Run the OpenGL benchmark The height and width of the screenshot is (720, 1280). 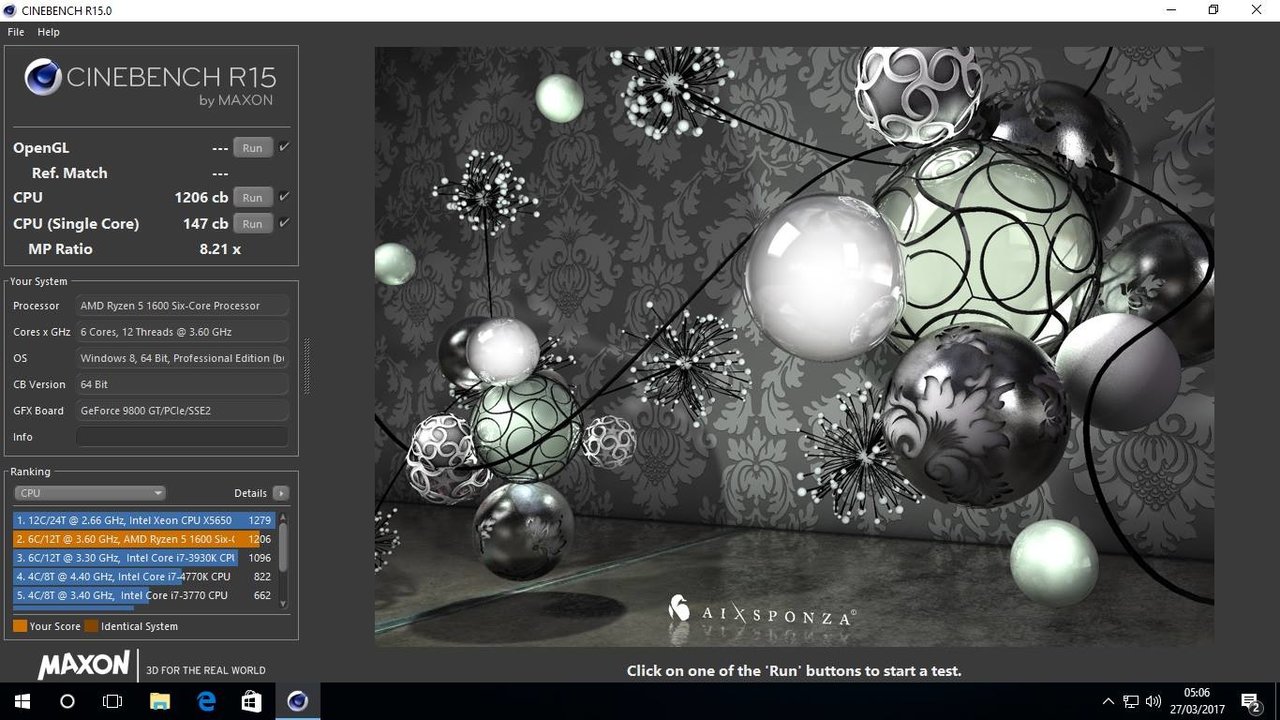point(252,148)
